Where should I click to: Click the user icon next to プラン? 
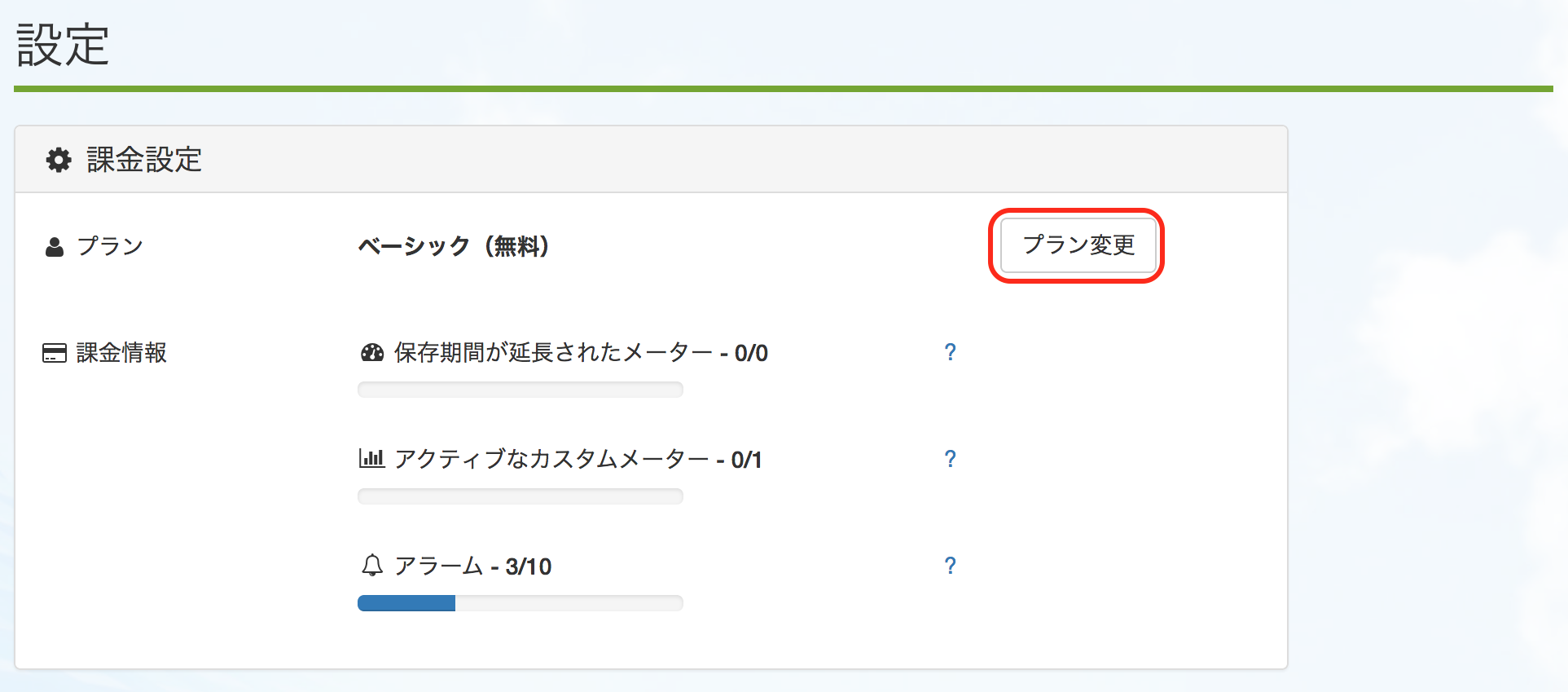click(55, 247)
